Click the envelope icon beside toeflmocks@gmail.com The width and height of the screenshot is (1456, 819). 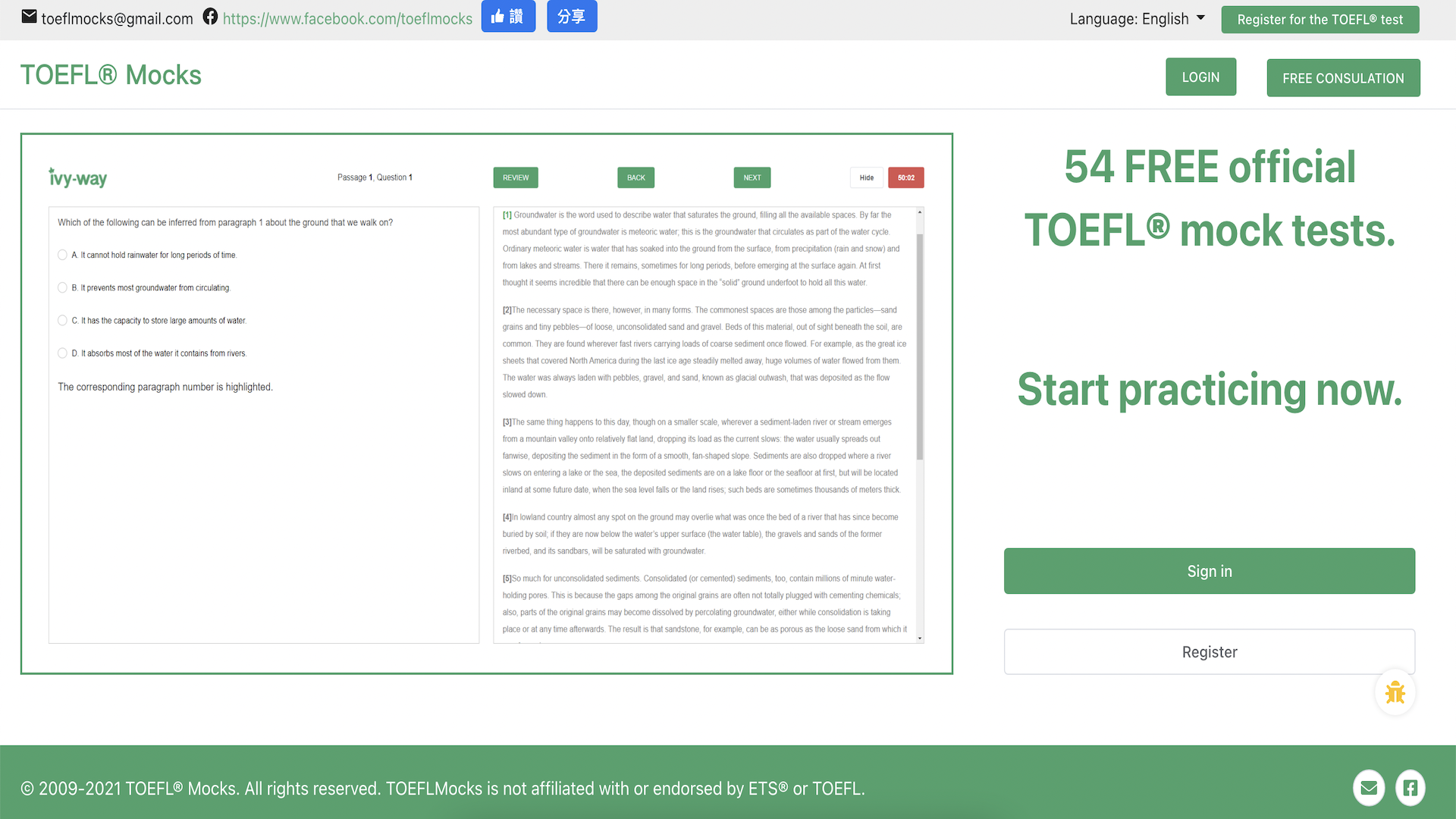tap(29, 17)
